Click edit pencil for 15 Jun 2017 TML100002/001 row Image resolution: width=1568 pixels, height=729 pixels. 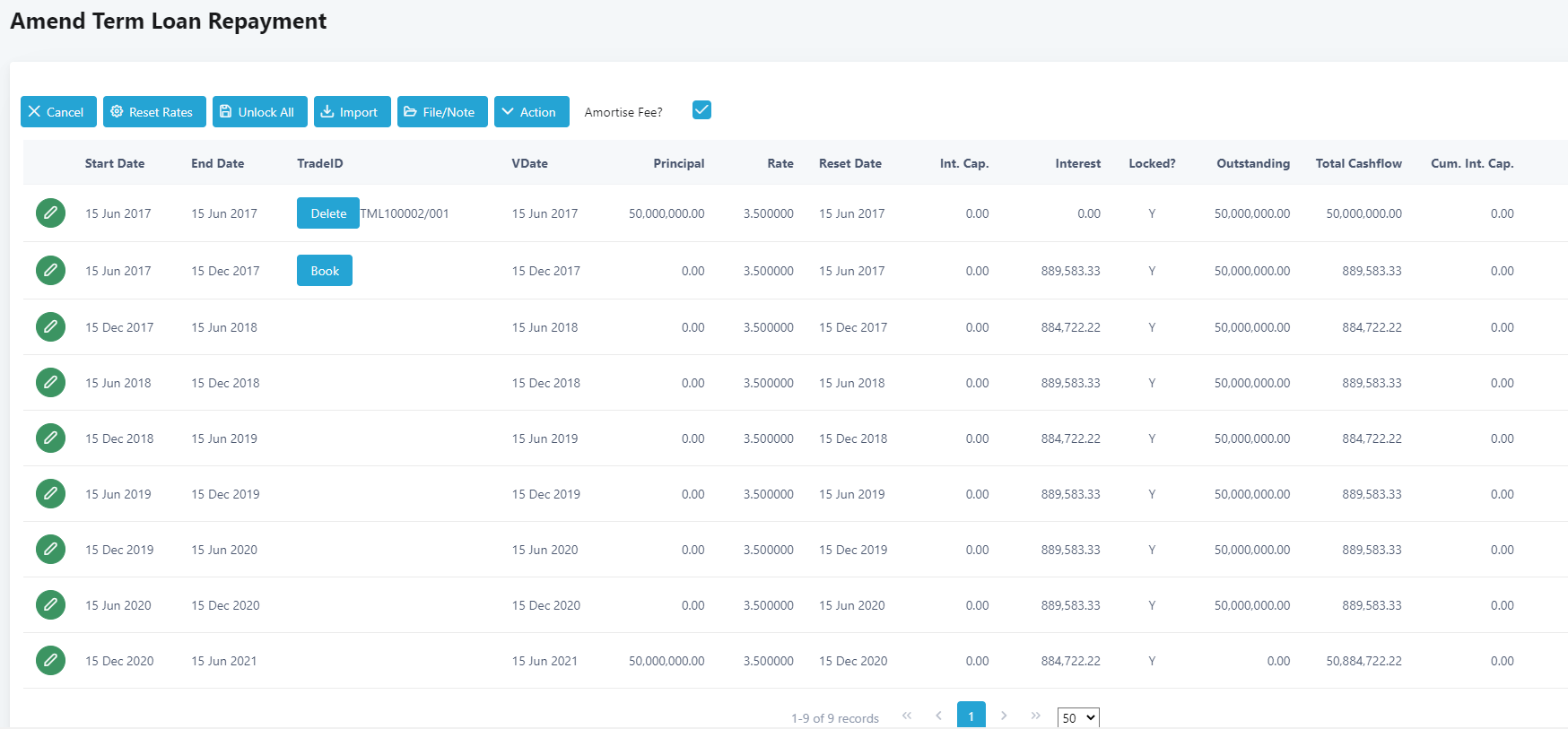coord(50,213)
